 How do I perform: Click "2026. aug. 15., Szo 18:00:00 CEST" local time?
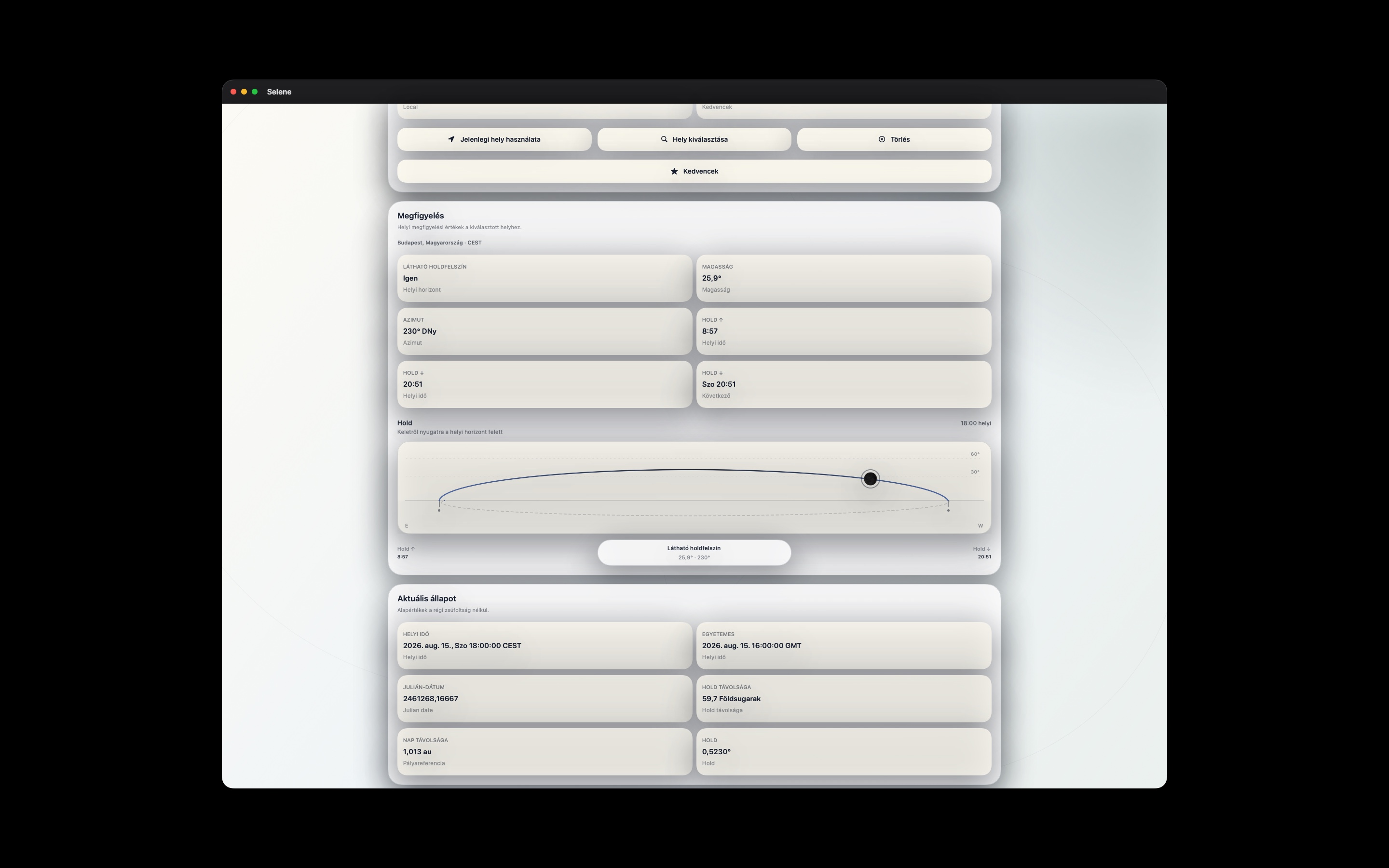(462, 646)
